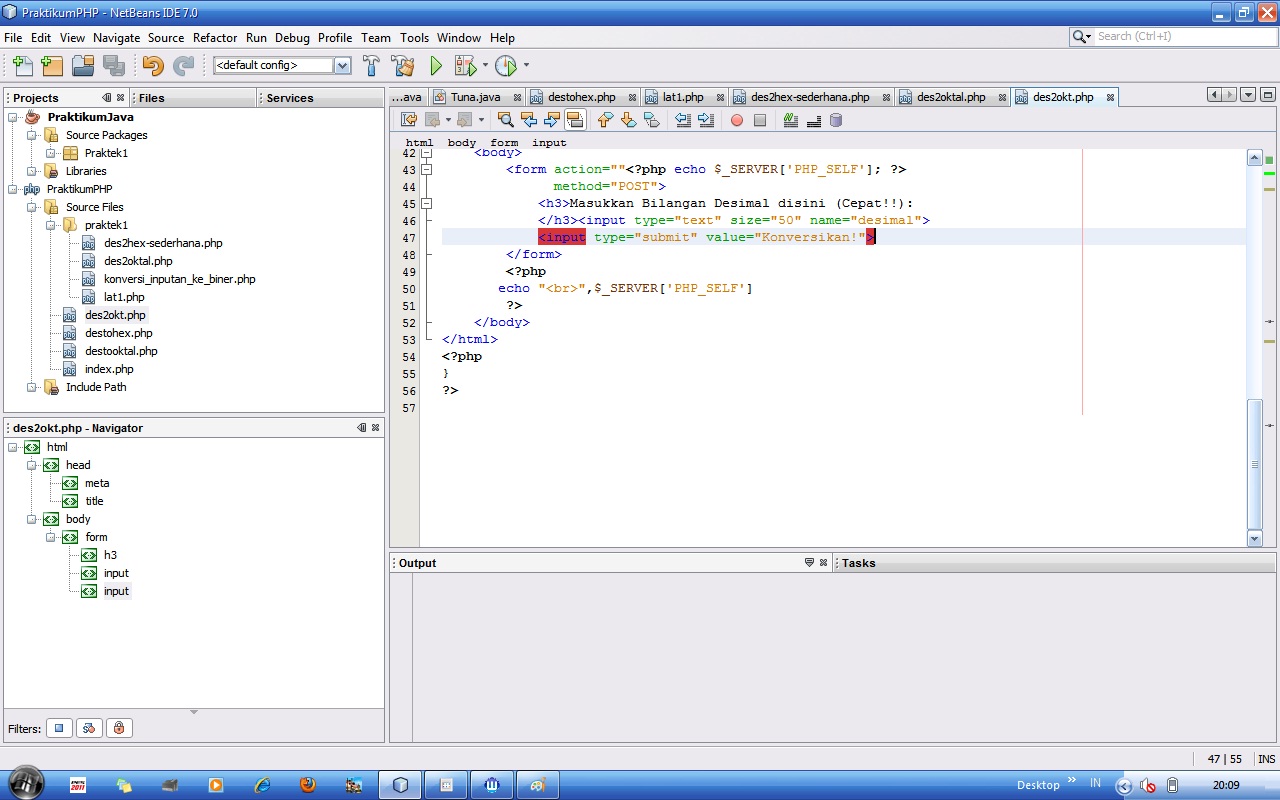Click the editor vertical scrollbar thumb
The width and height of the screenshot is (1280, 800).
tap(1255, 464)
